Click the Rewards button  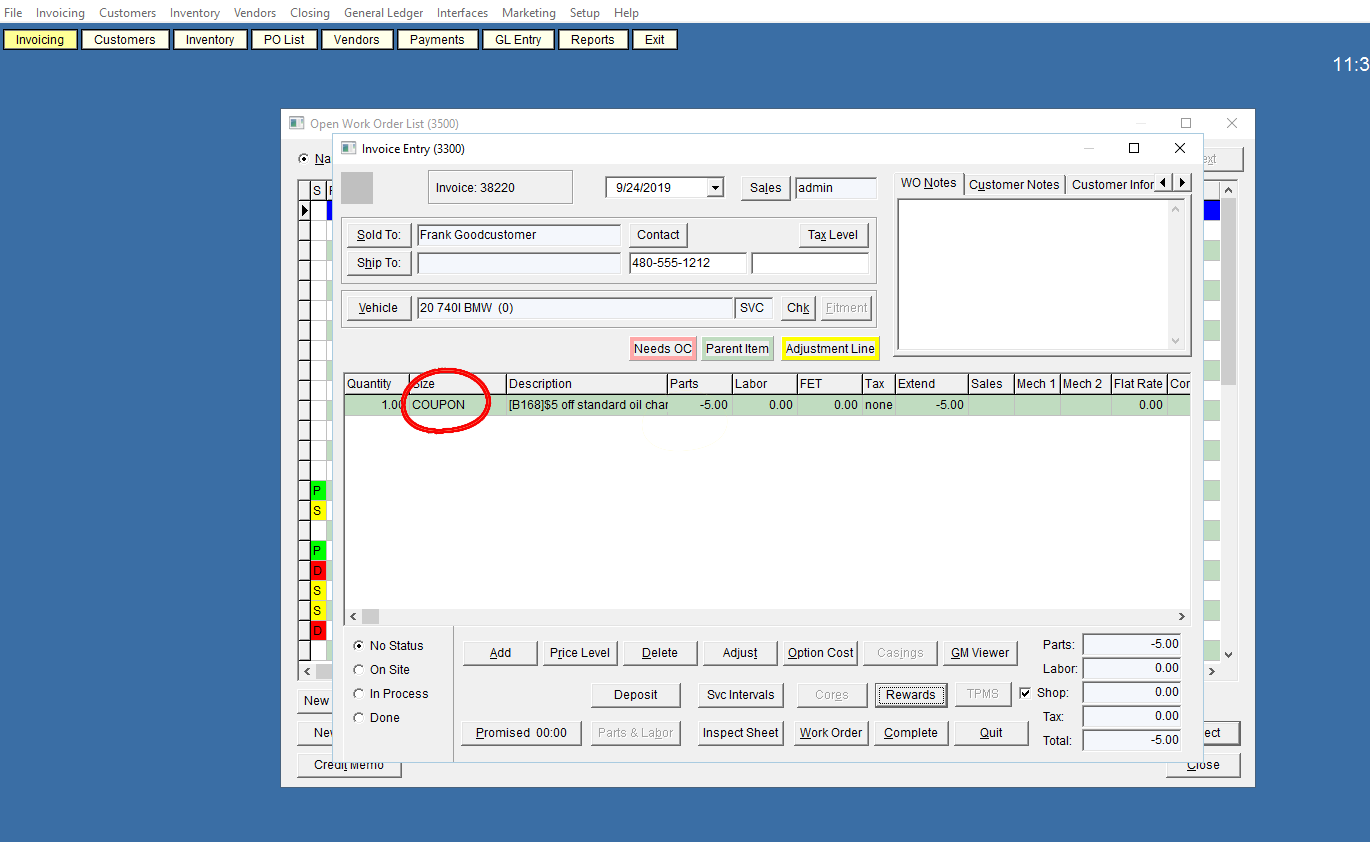911,695
